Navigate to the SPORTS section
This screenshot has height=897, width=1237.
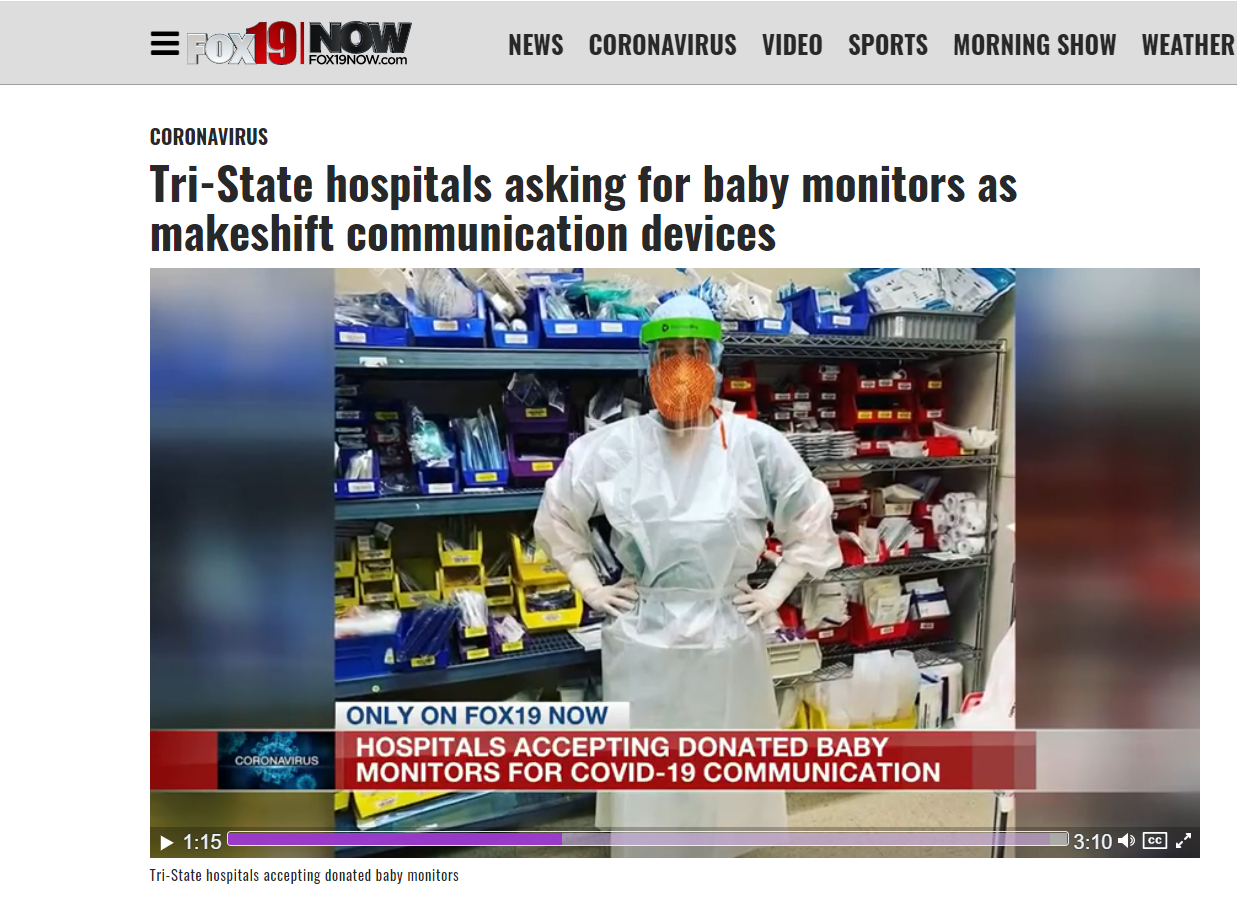(888, 45)
